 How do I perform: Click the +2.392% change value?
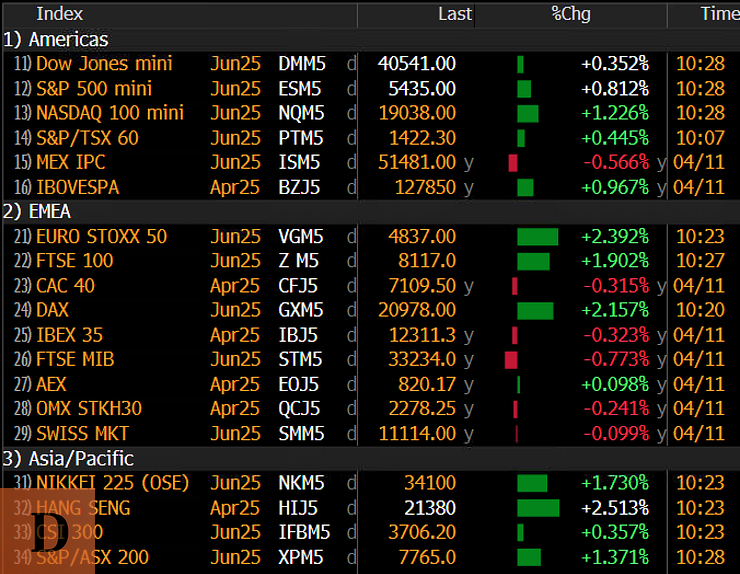[x=615, y=236]
